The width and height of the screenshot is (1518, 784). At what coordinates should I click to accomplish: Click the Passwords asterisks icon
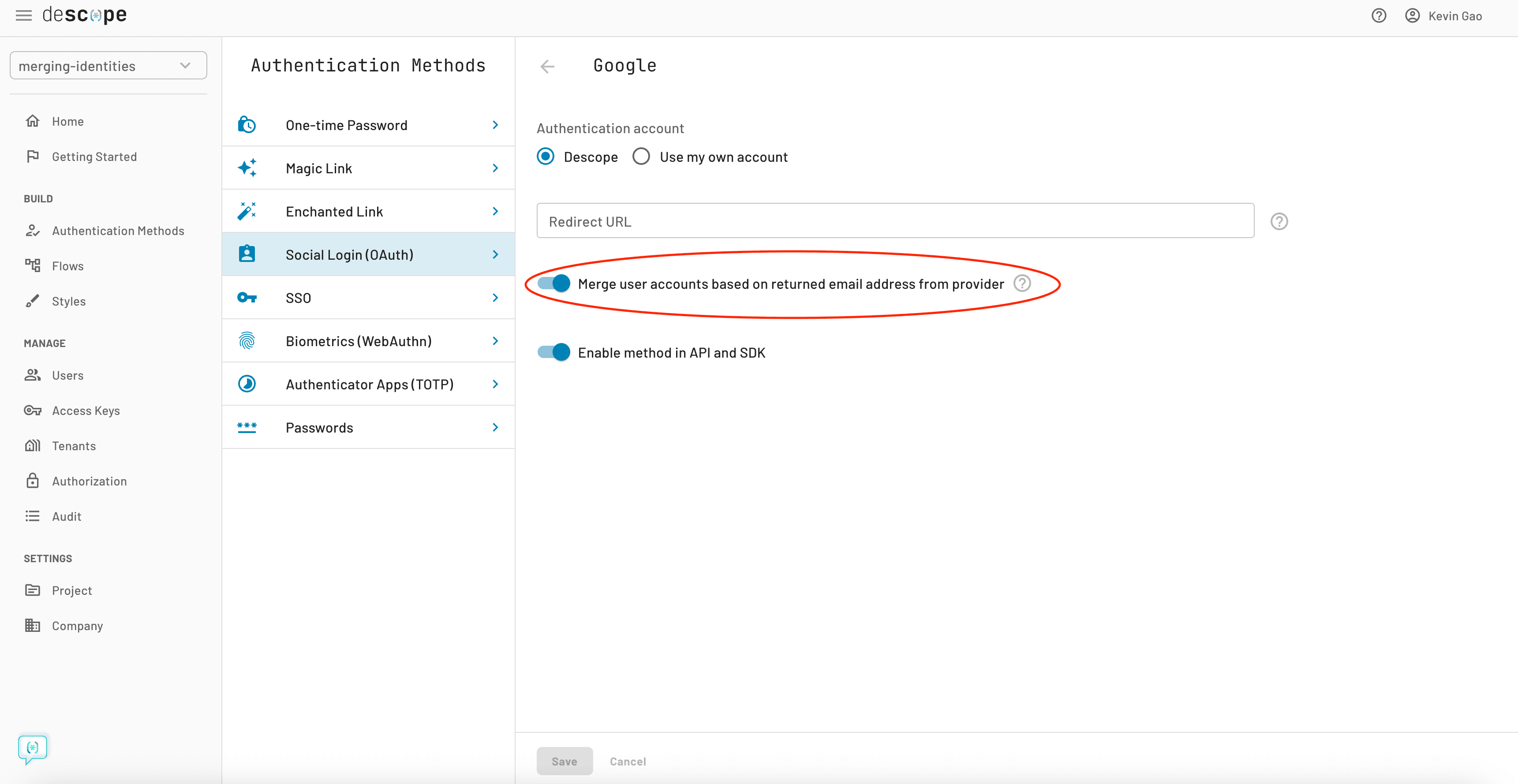click(247, 426)
